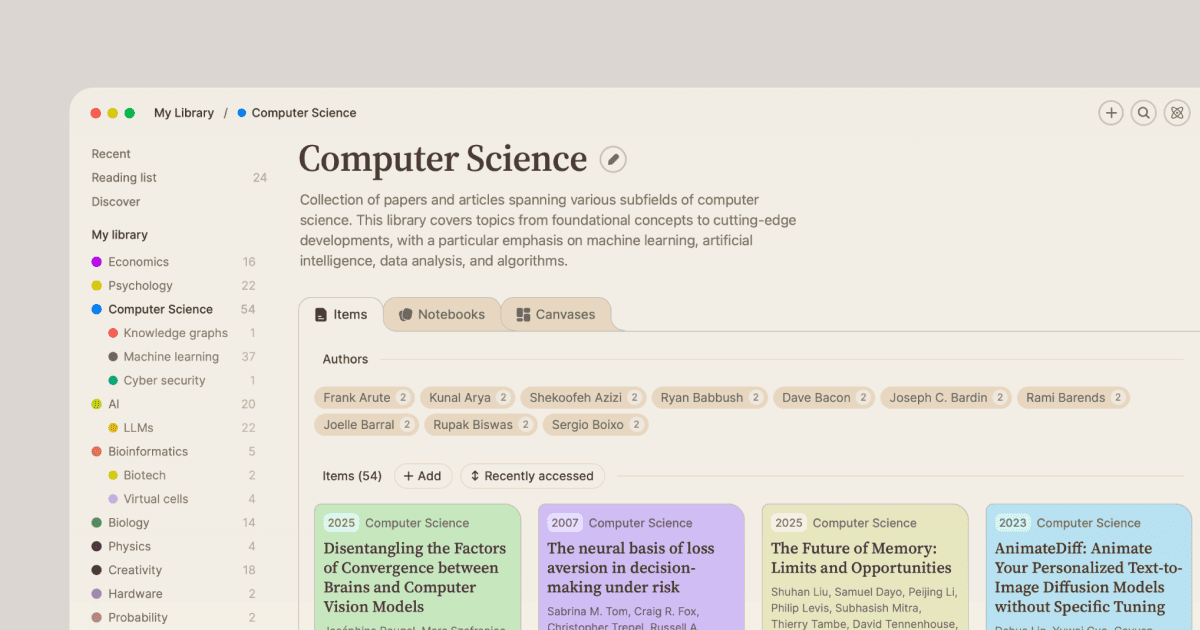Click the Notebooks tab icon

coord(405,314)
